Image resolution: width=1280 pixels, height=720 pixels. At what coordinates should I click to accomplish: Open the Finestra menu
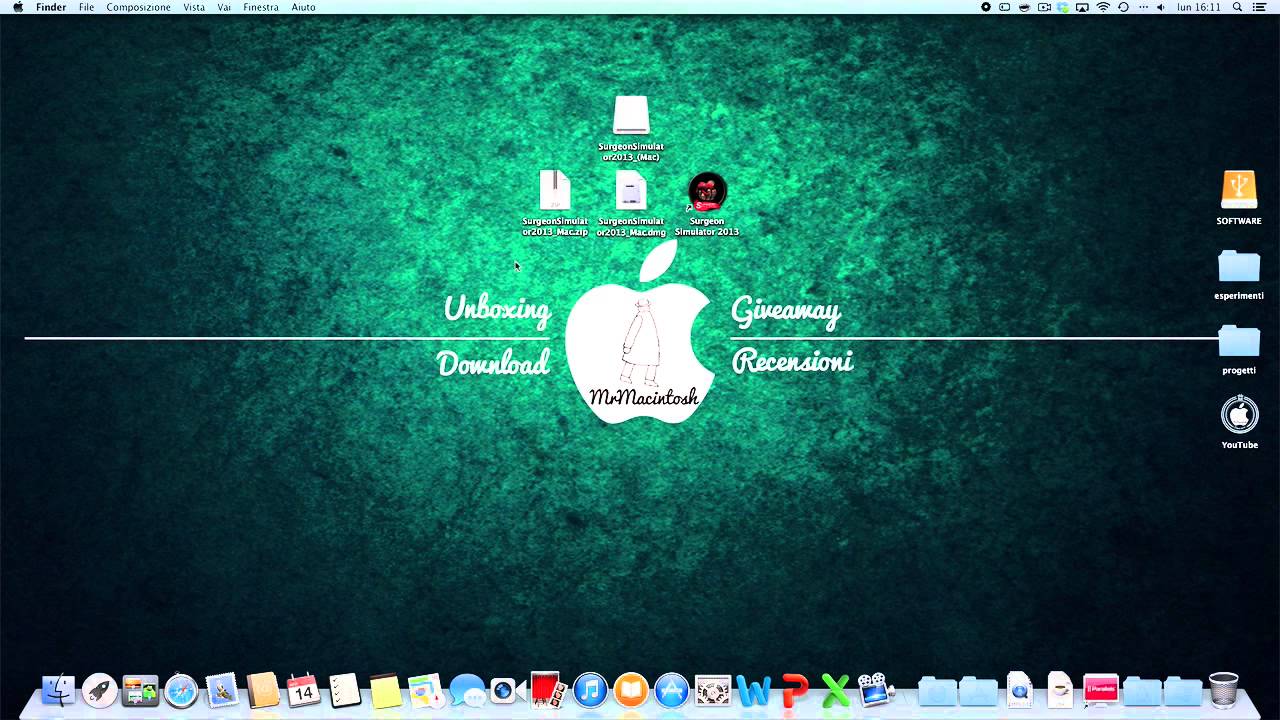tap(261, 7)
